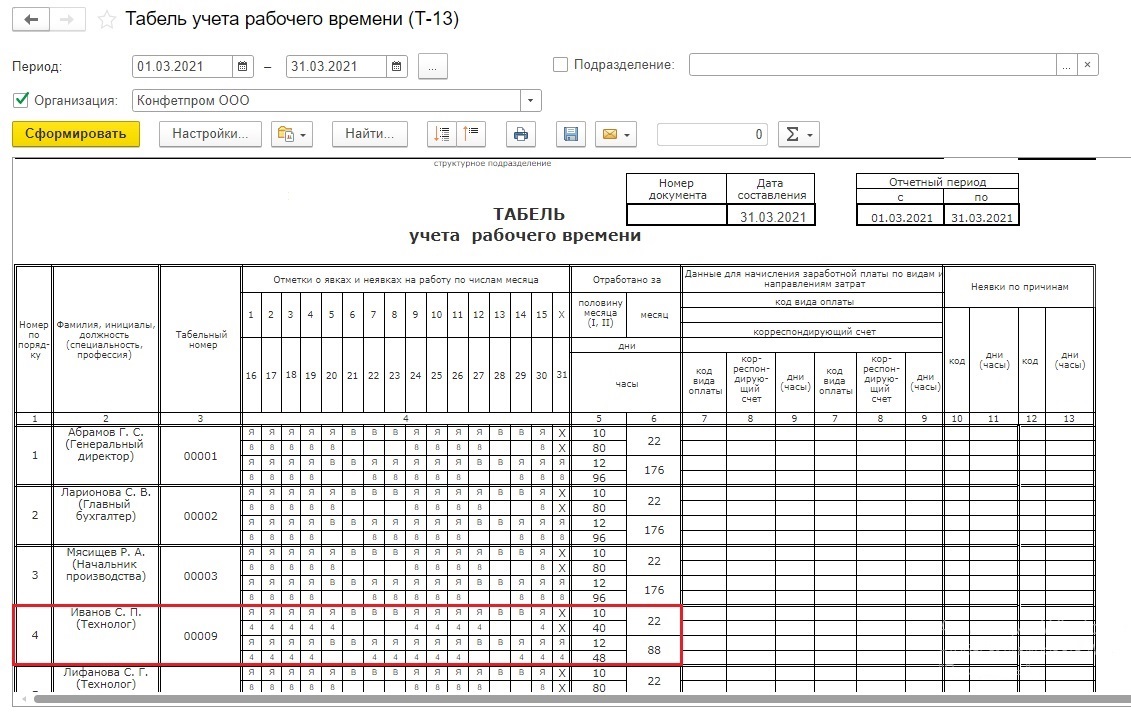Open the sigma totals dropdown
Viewport: 1131px width, 713px height.
point(798,134)
